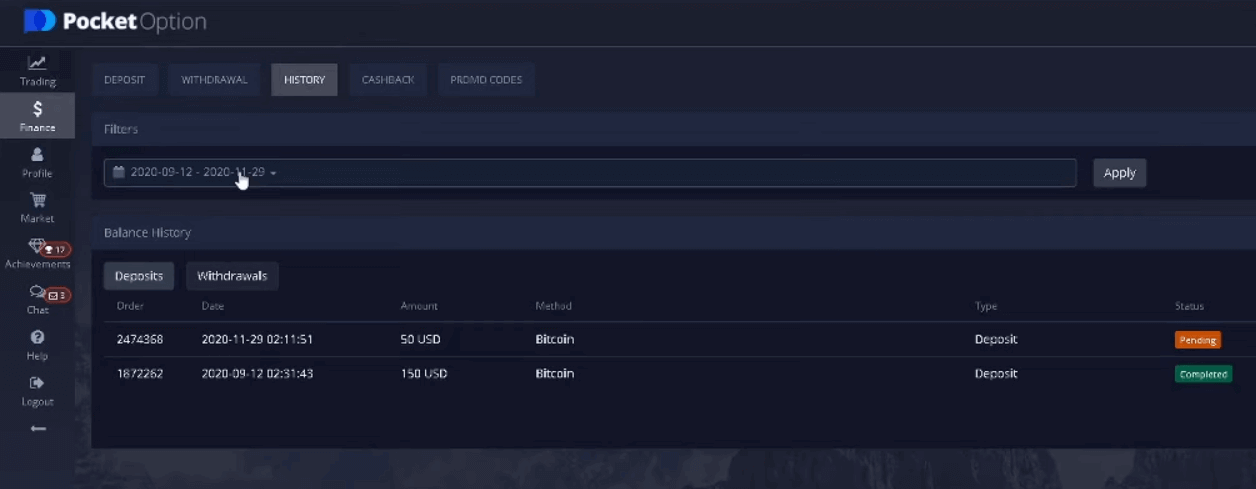This screenshot has height=489, width=1256.
Task: Click the 50 USD amount
Action: pyautogui.click(x=421, y=340)
